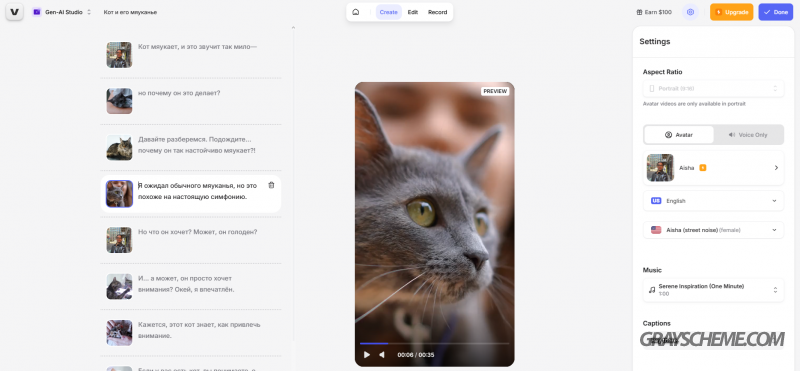Click the Earn $100 gift icon
This screenshot has height=371, width=800.
[639, 12]
